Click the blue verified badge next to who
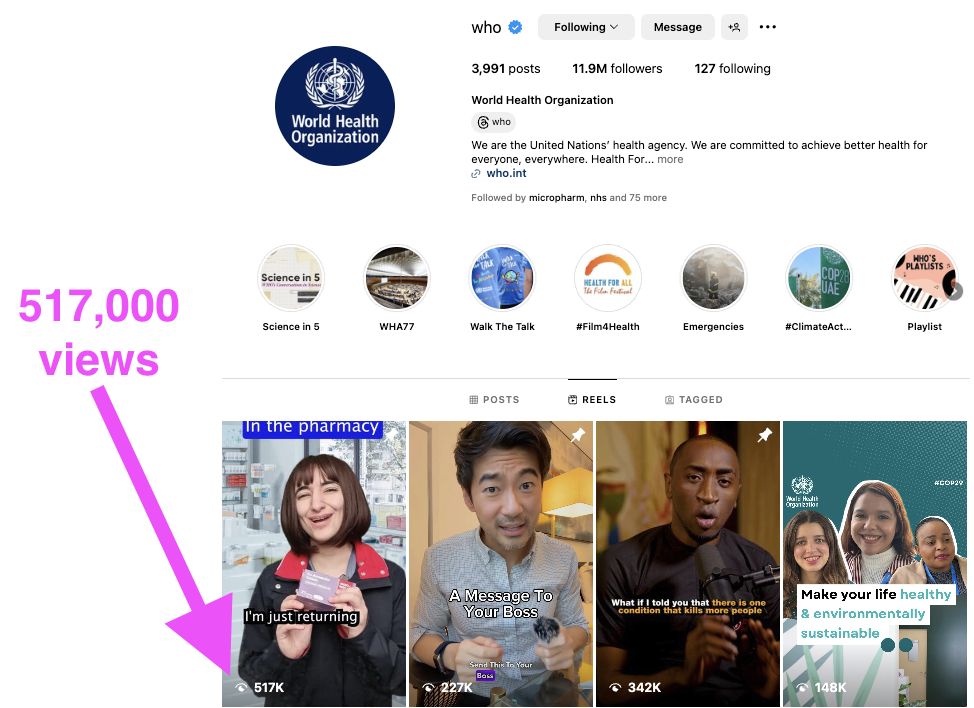This screenshot has height=708, width=974. pyautogui.click(x=513, y=27)
